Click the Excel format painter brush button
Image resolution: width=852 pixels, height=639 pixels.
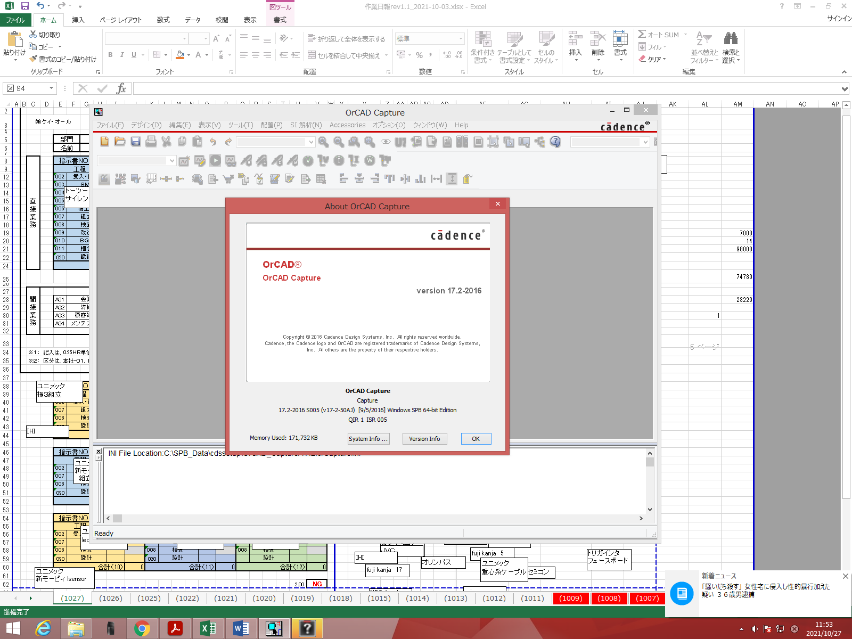[x=62, y=59]
